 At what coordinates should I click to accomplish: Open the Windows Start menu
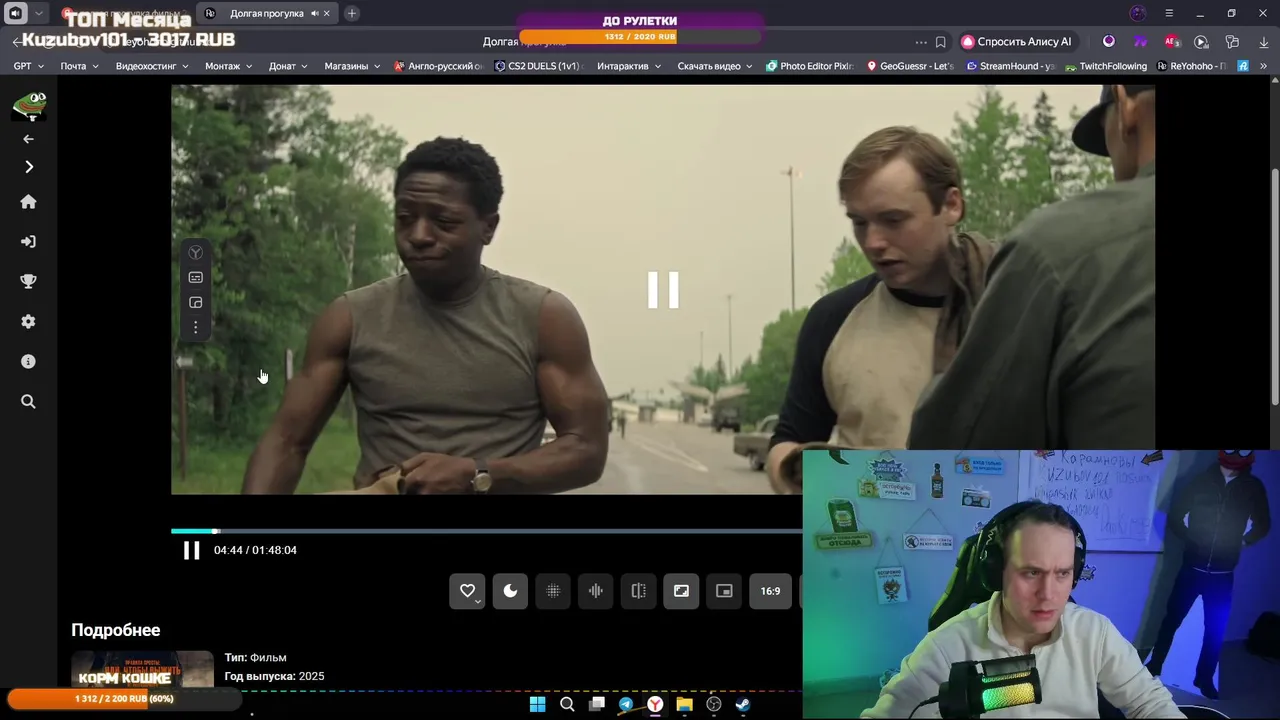[x=537, y=704]
